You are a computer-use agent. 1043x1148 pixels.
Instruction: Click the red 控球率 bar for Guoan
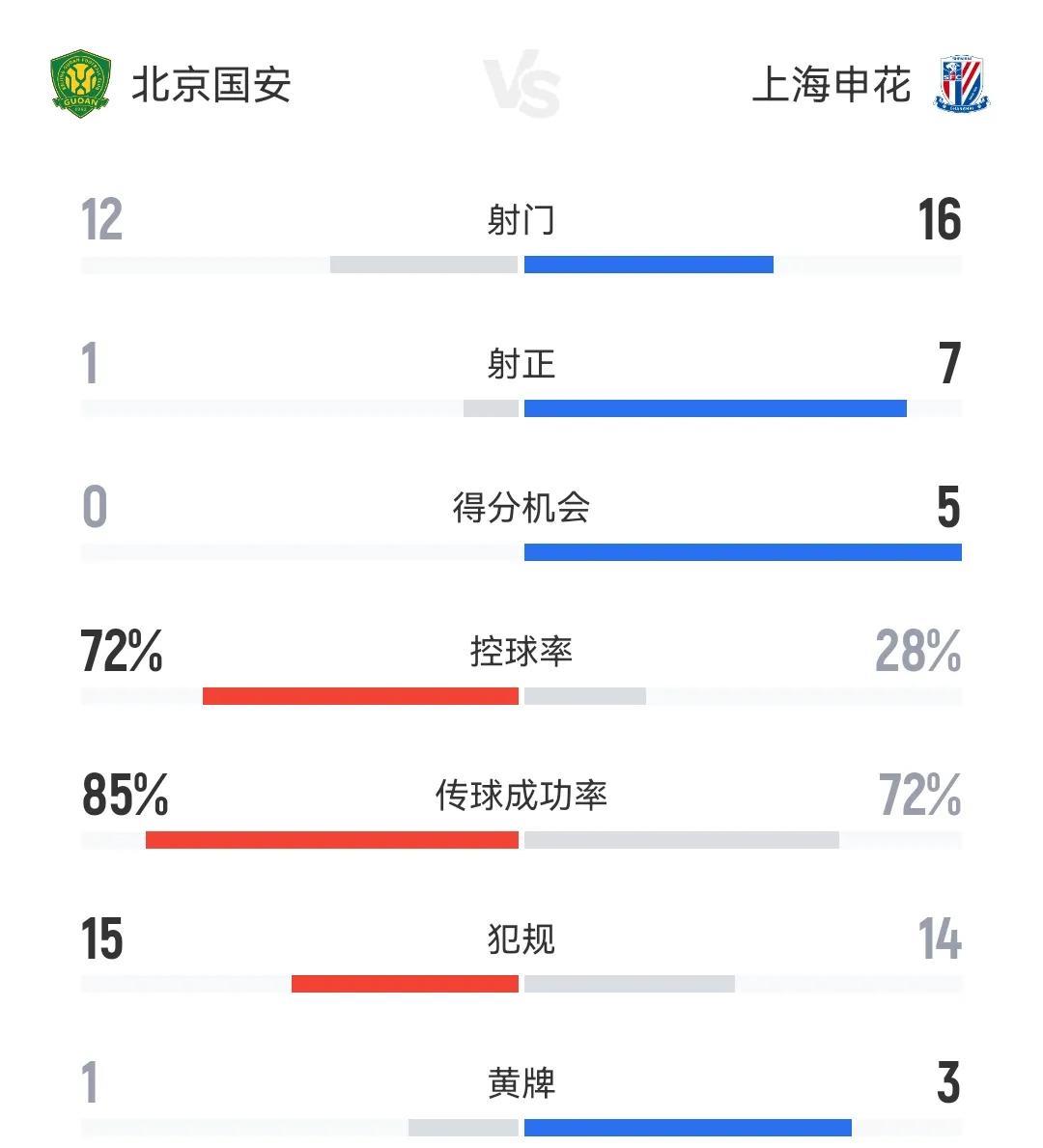[360, 696]
